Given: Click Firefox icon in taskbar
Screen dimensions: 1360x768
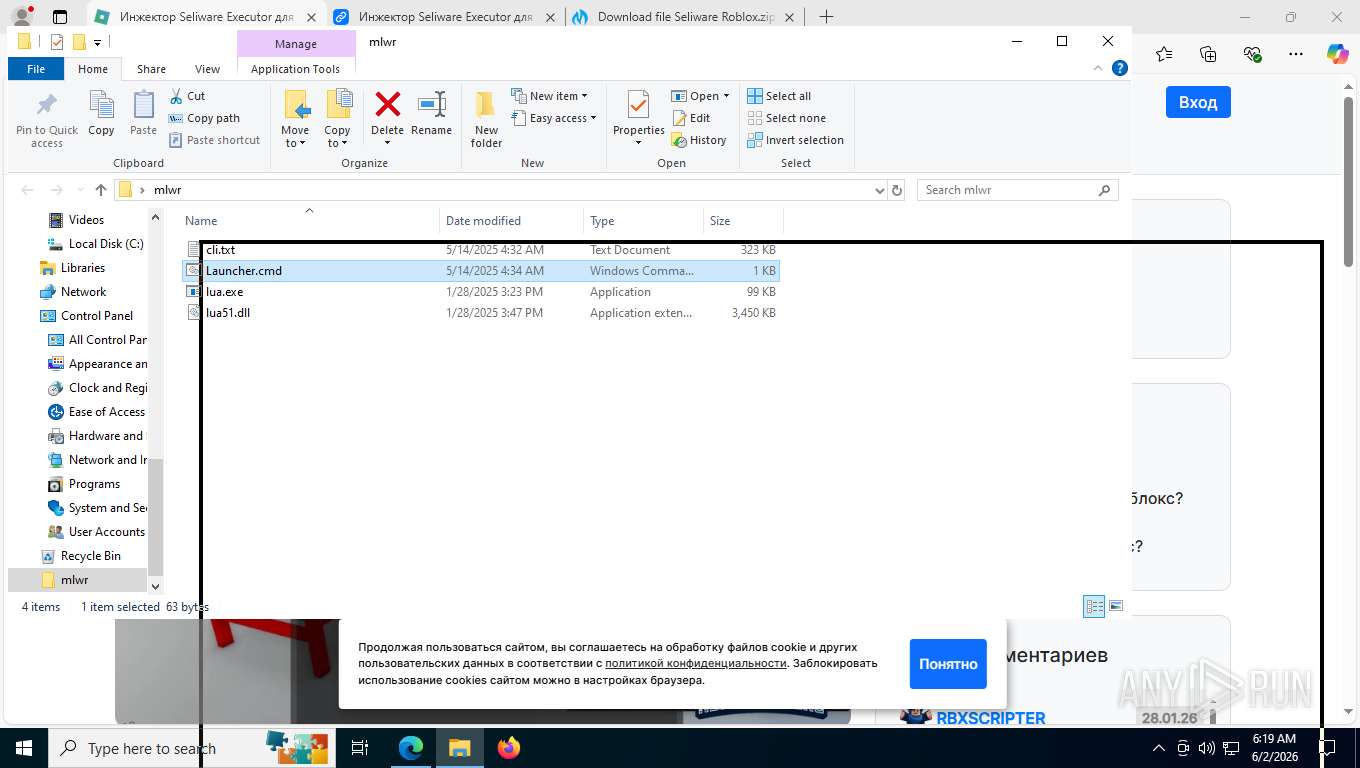Looking at the screenshot, I should [x=509, y=748].
